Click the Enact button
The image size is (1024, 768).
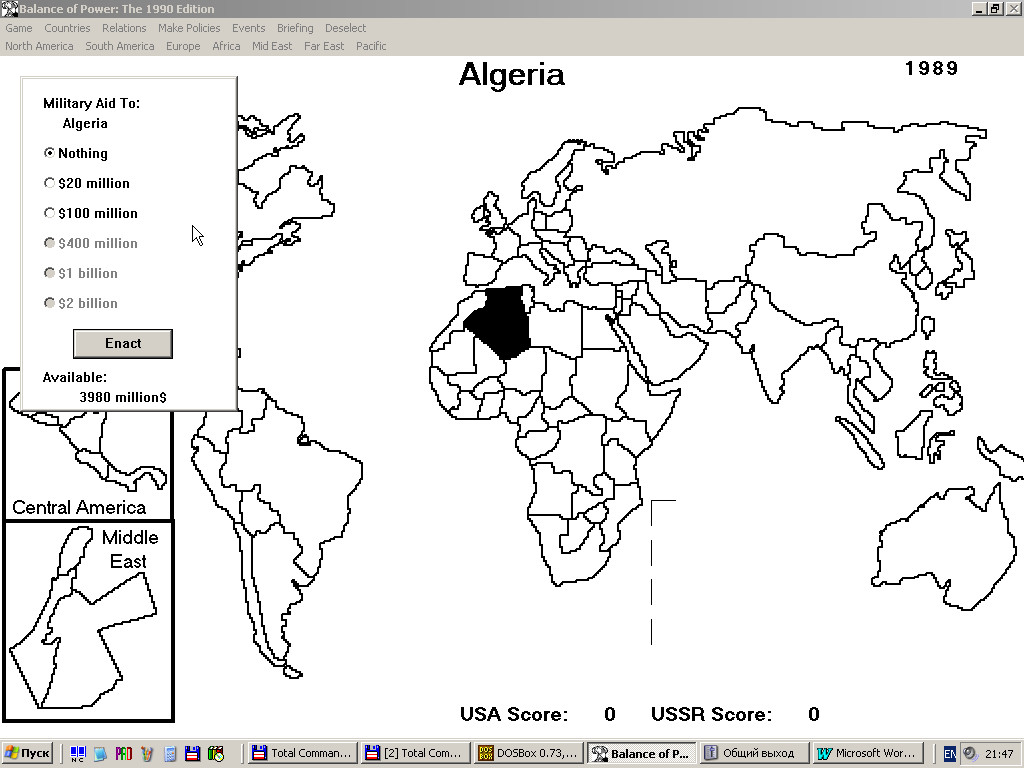click(123, 344)
